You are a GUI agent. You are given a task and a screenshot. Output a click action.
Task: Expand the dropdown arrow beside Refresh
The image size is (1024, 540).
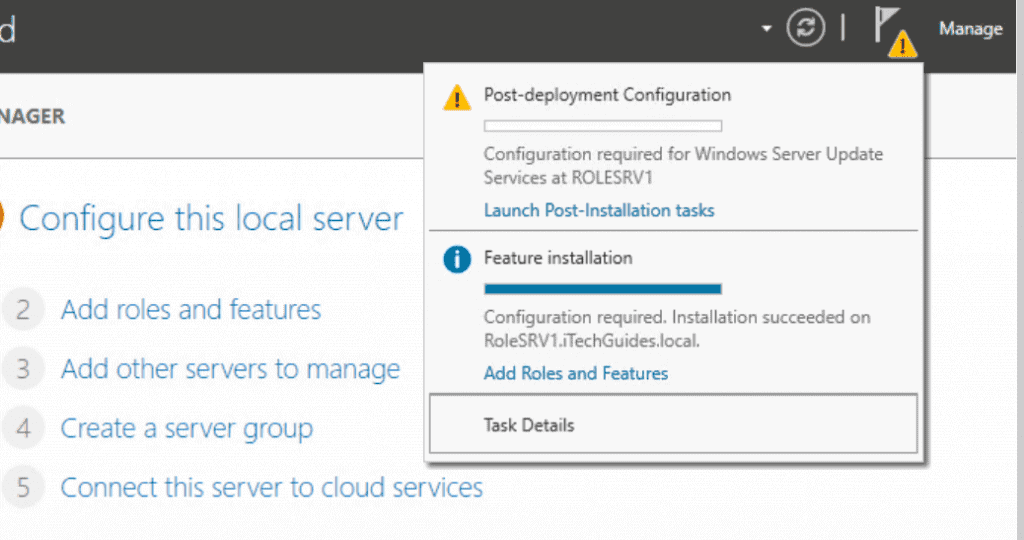point(766,29)
